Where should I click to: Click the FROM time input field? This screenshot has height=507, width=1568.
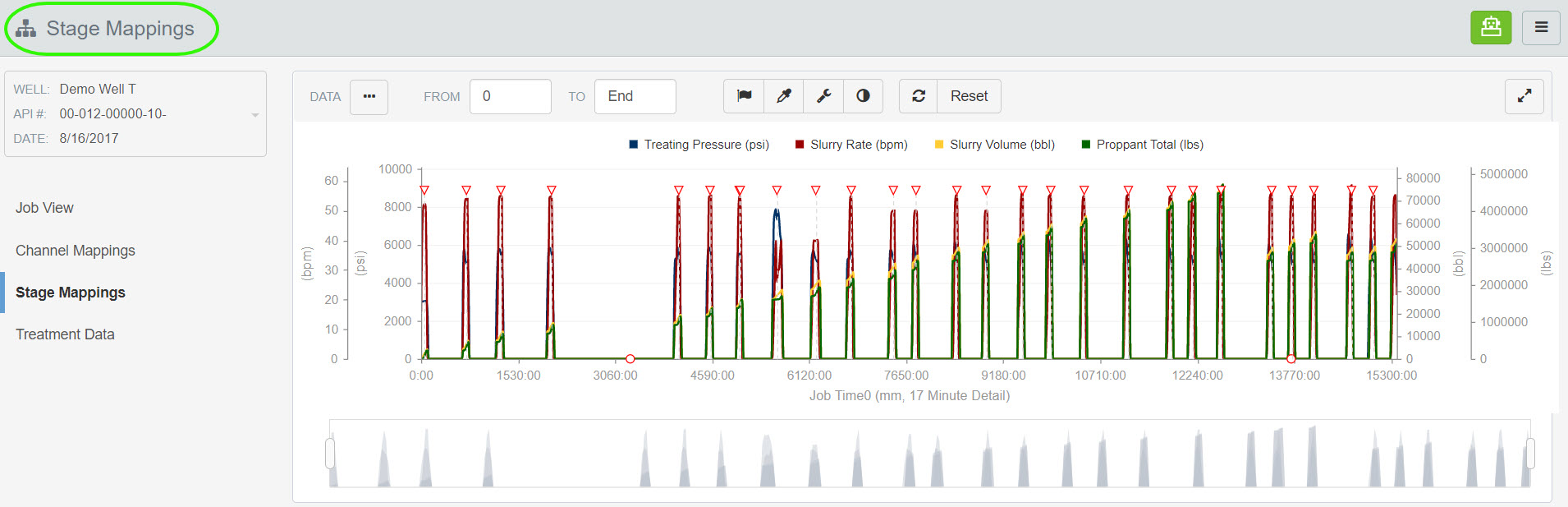tap(511, 96)
